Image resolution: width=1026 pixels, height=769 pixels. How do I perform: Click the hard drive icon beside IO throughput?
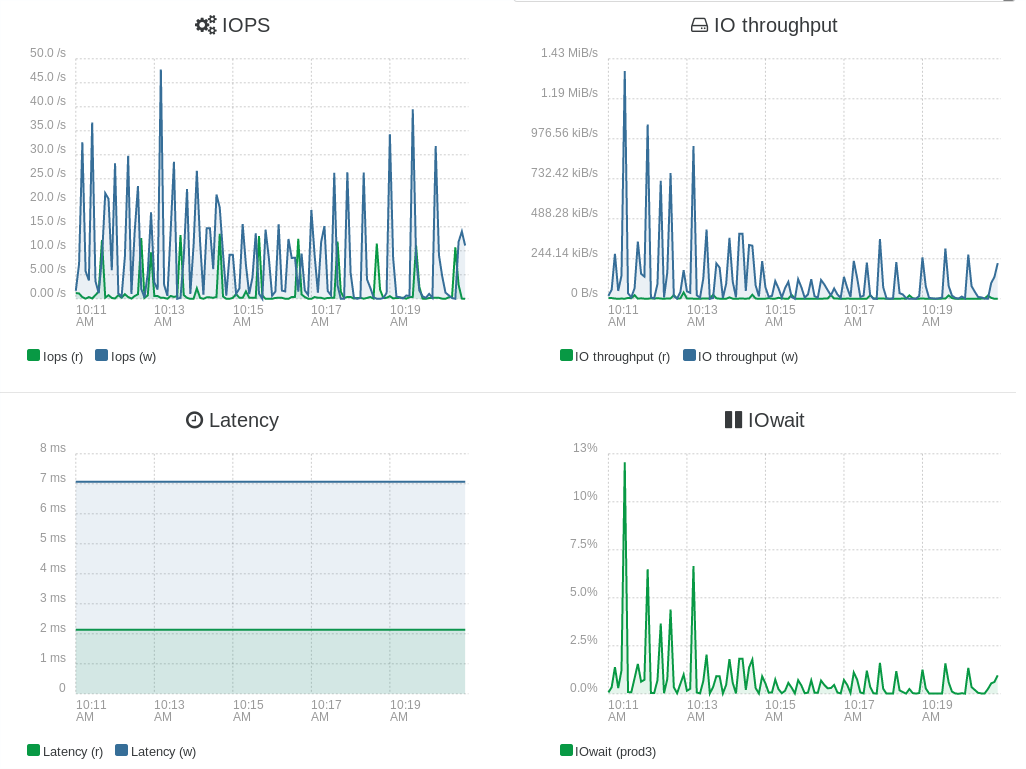699,26
